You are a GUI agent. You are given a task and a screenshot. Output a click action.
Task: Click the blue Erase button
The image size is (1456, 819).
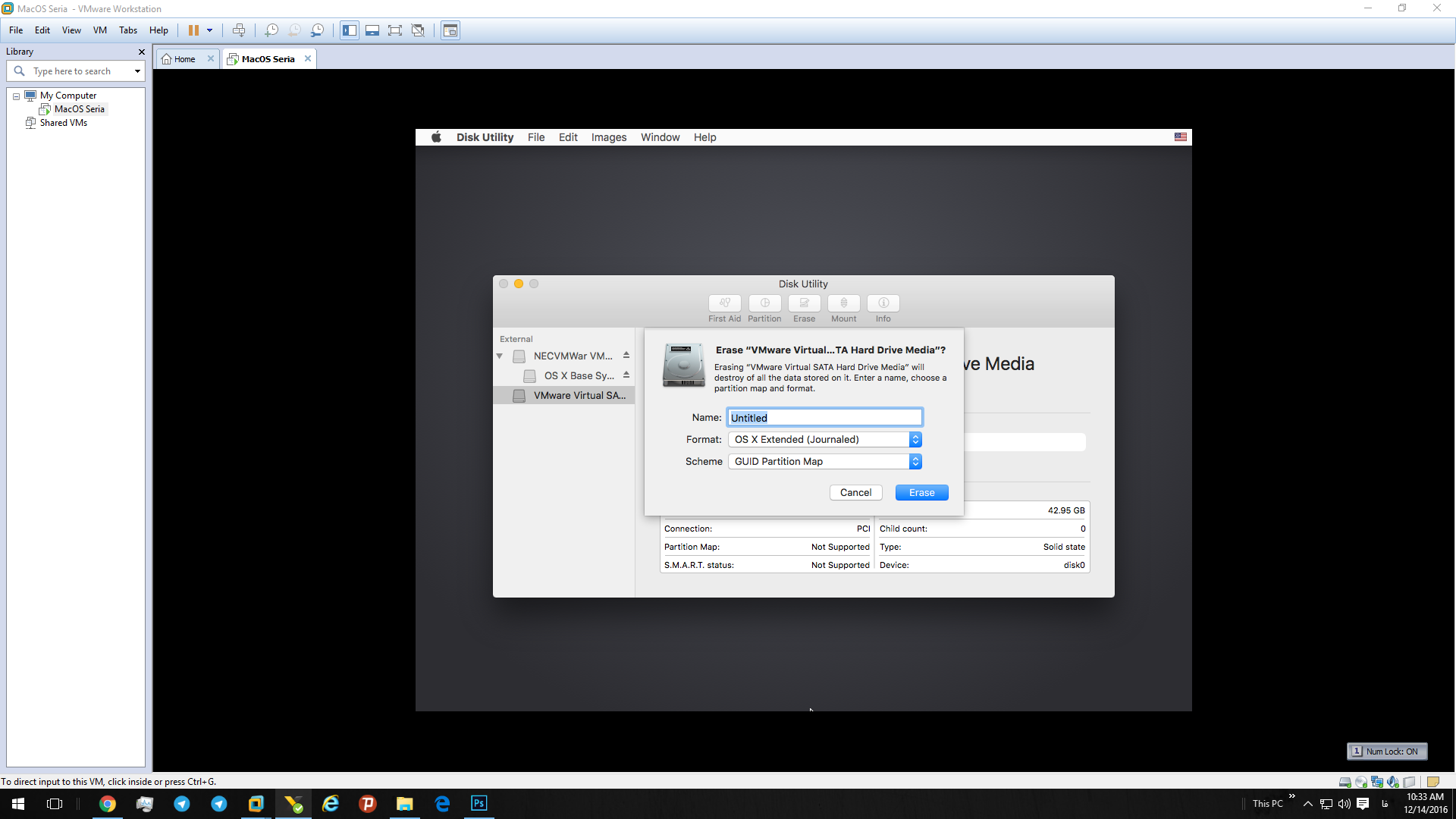tap(921, 493)
